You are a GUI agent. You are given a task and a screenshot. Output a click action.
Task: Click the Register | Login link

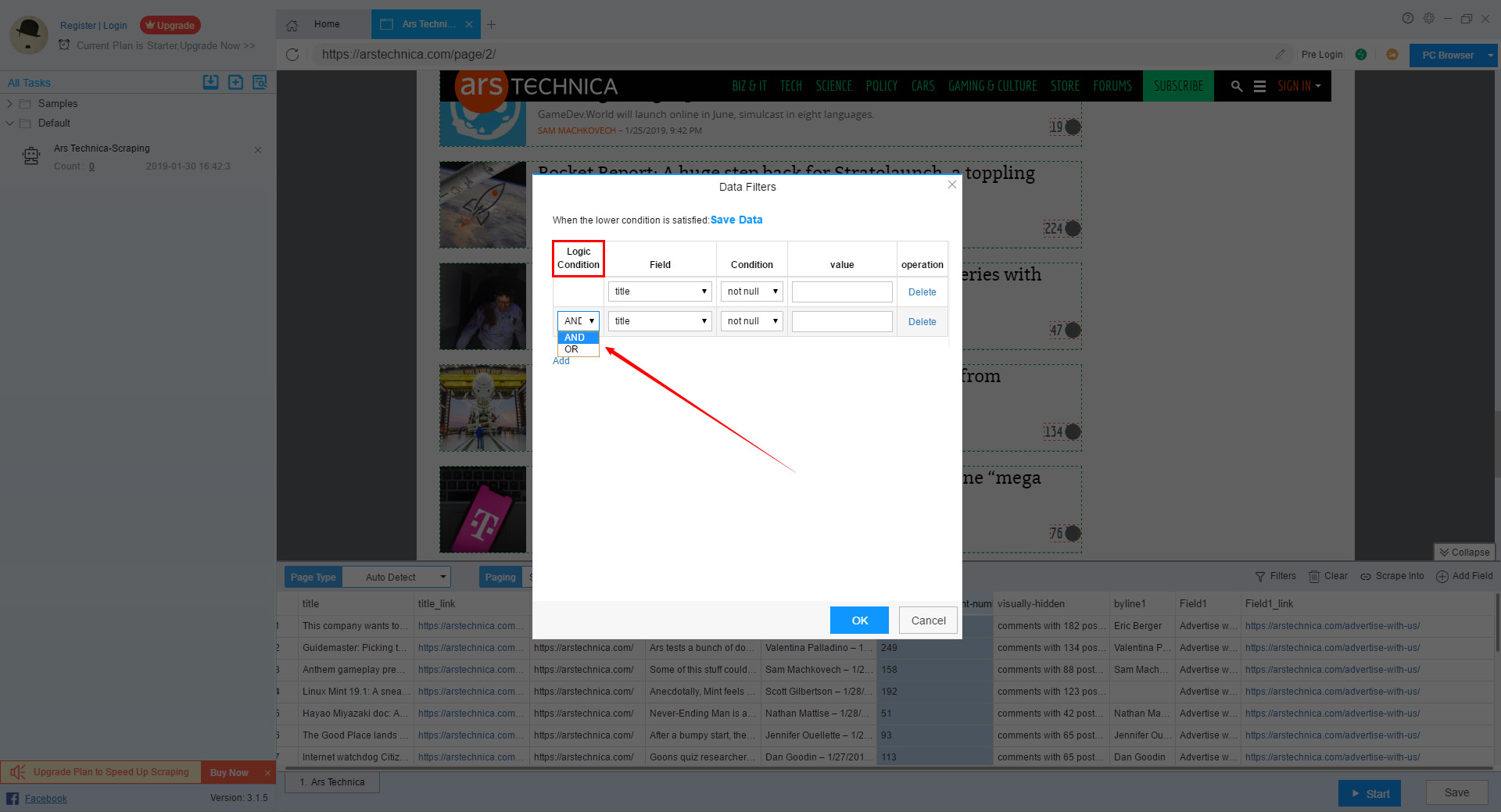pos(94,25)
